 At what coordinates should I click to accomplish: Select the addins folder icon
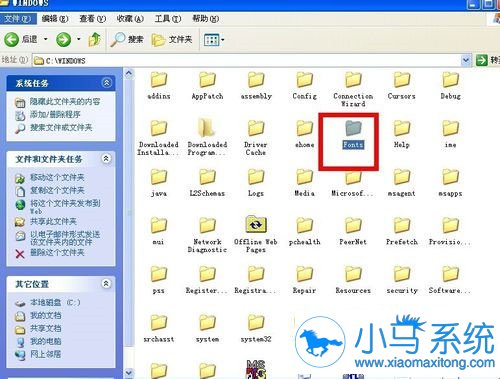point(159,80)
